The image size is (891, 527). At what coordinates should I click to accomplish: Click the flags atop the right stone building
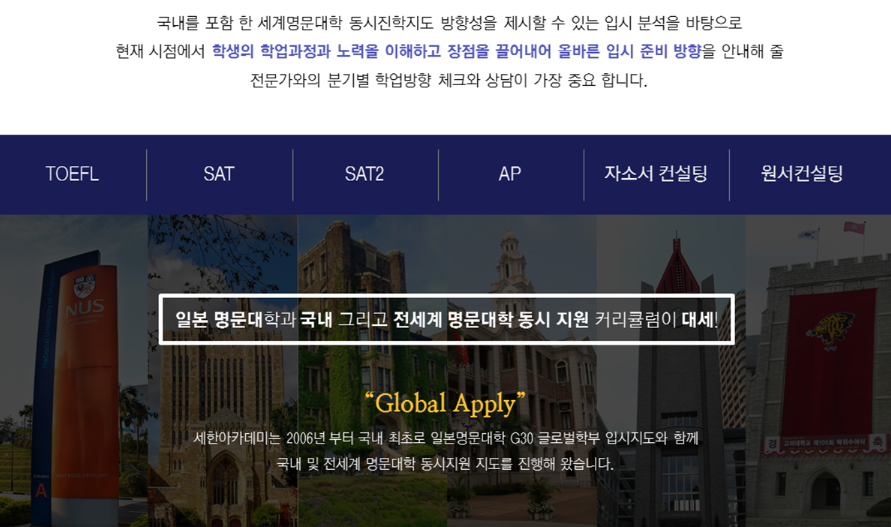828,231
